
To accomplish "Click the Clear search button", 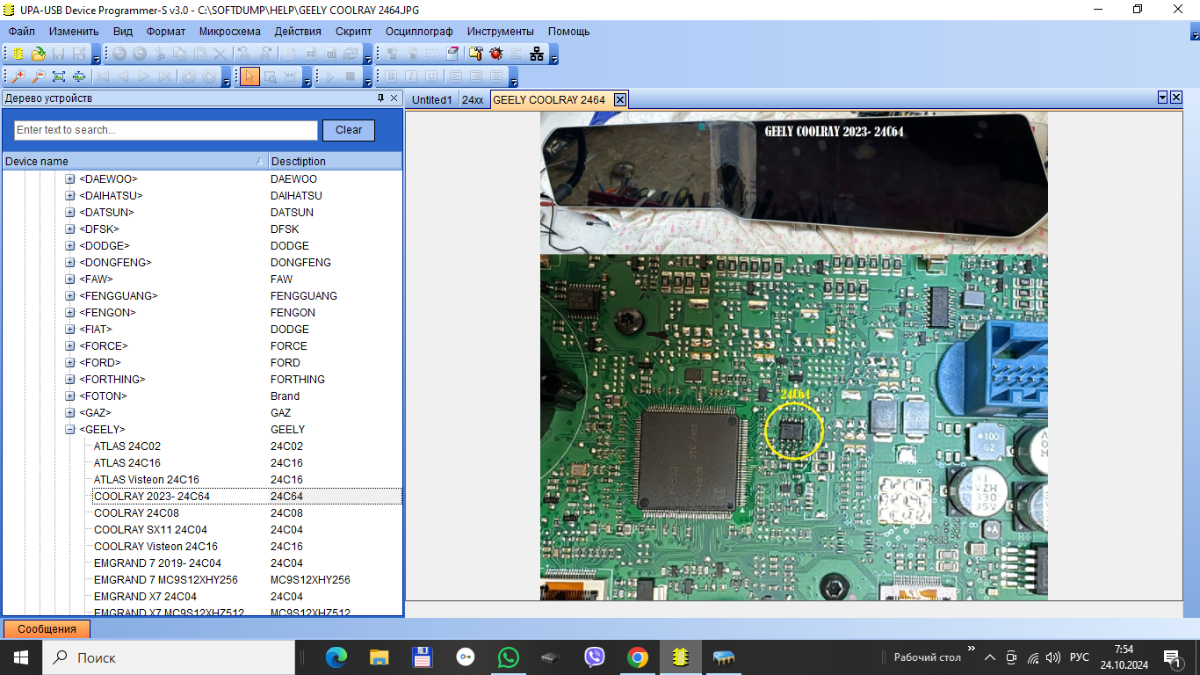I will (348, 130).
